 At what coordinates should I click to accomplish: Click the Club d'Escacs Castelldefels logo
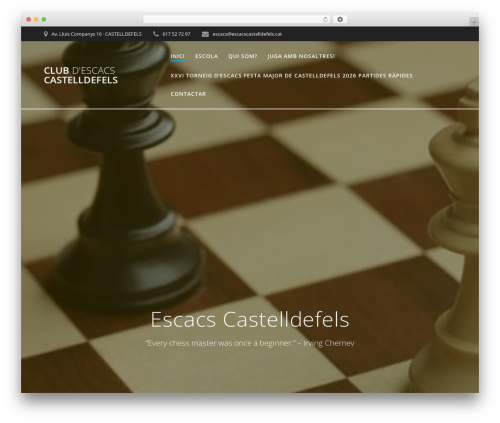(81, 75)
